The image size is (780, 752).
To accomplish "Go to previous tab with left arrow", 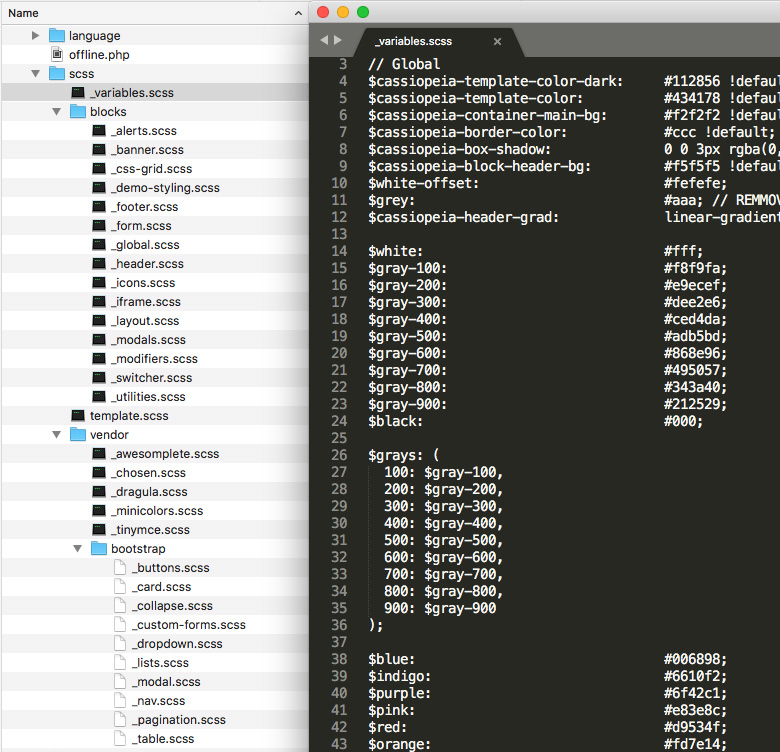I will coord(324,40).
